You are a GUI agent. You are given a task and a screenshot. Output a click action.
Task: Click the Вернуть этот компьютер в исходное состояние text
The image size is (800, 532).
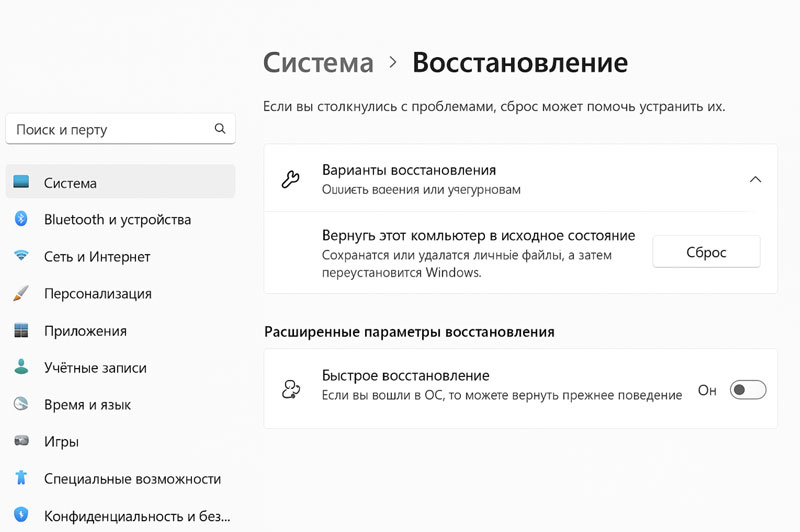[x=479, y=235]
